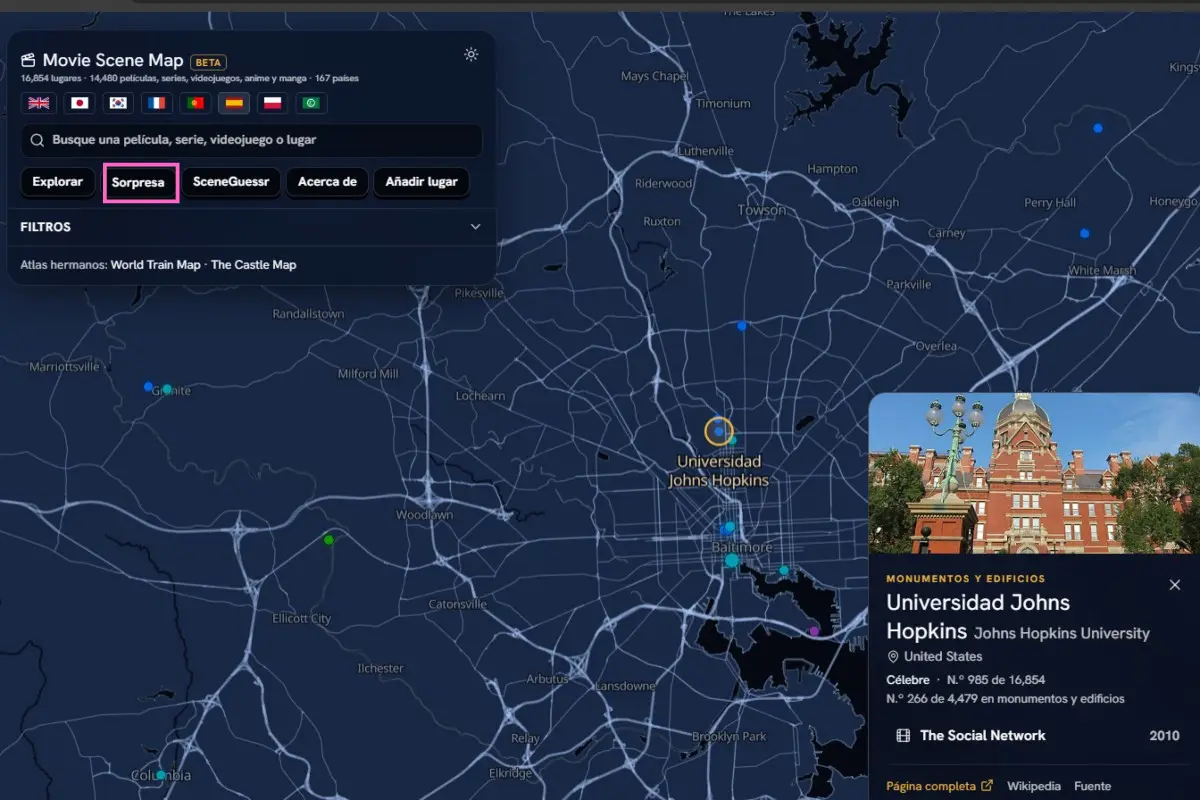
Task: Select the orange-ringed Johns Hopkins map marker
Action: (718, 431)
